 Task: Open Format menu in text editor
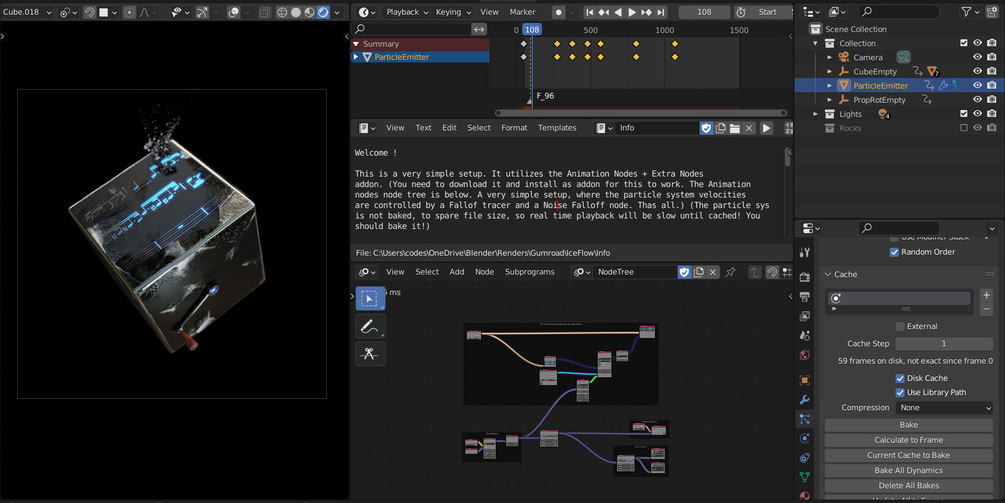514,128
